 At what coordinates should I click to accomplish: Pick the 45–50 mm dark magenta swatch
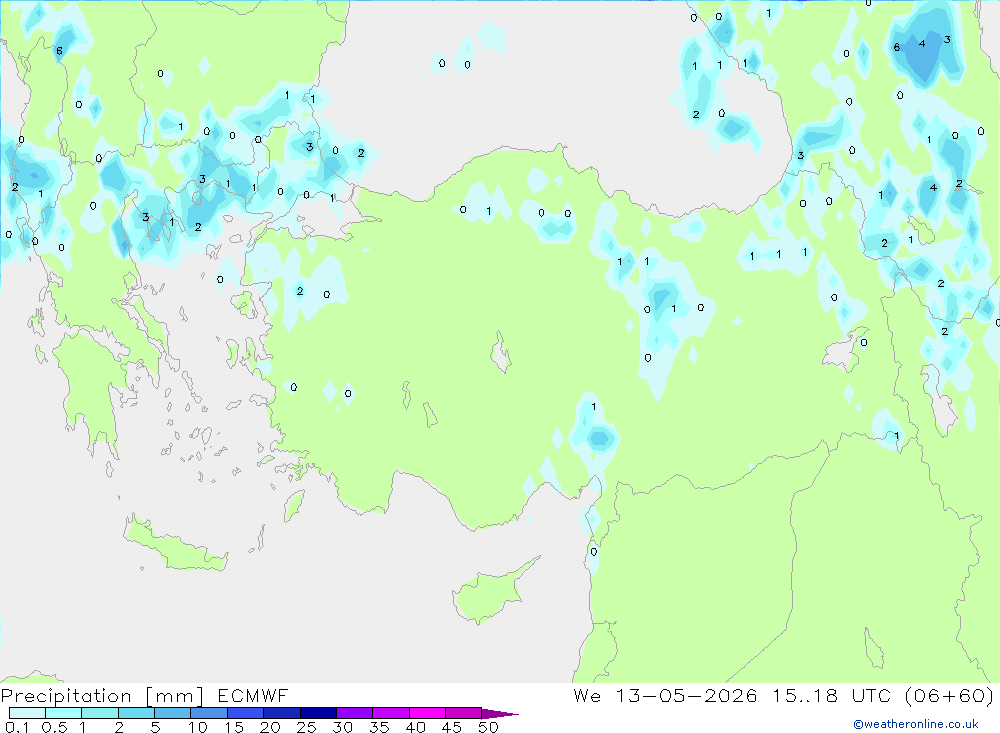pyautogui.click(x=463, y=713)
